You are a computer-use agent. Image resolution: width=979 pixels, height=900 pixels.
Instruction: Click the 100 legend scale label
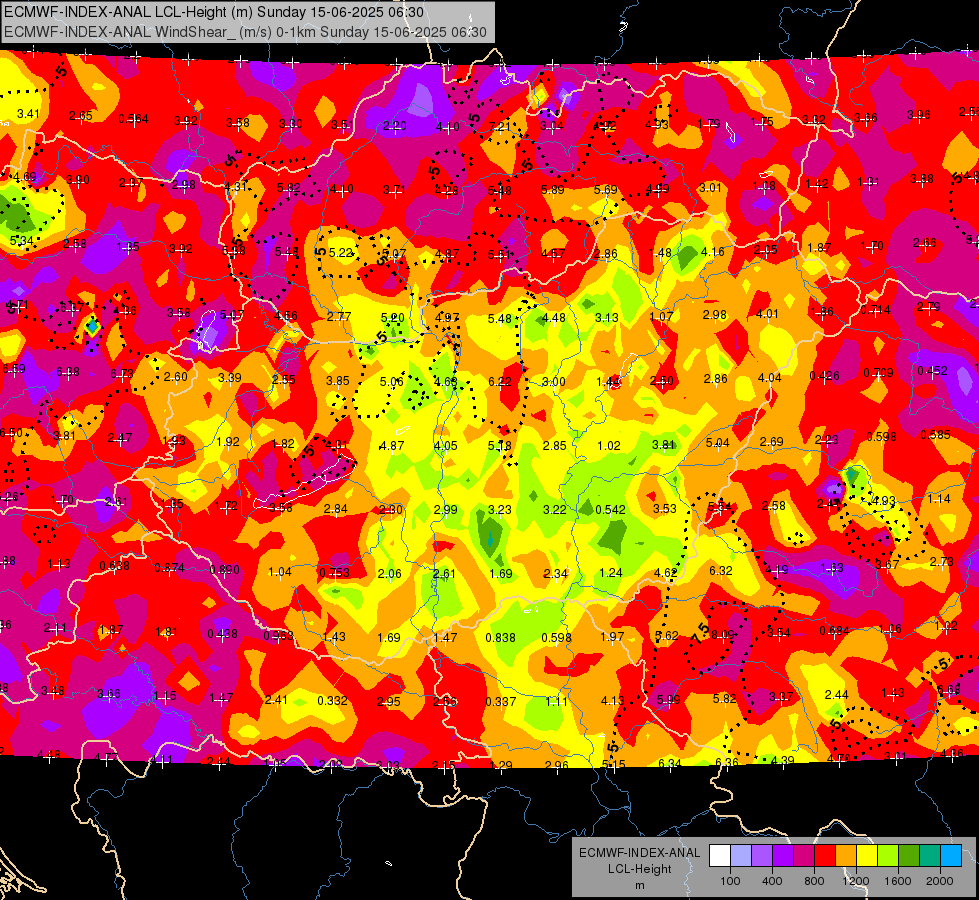(730, 881)
